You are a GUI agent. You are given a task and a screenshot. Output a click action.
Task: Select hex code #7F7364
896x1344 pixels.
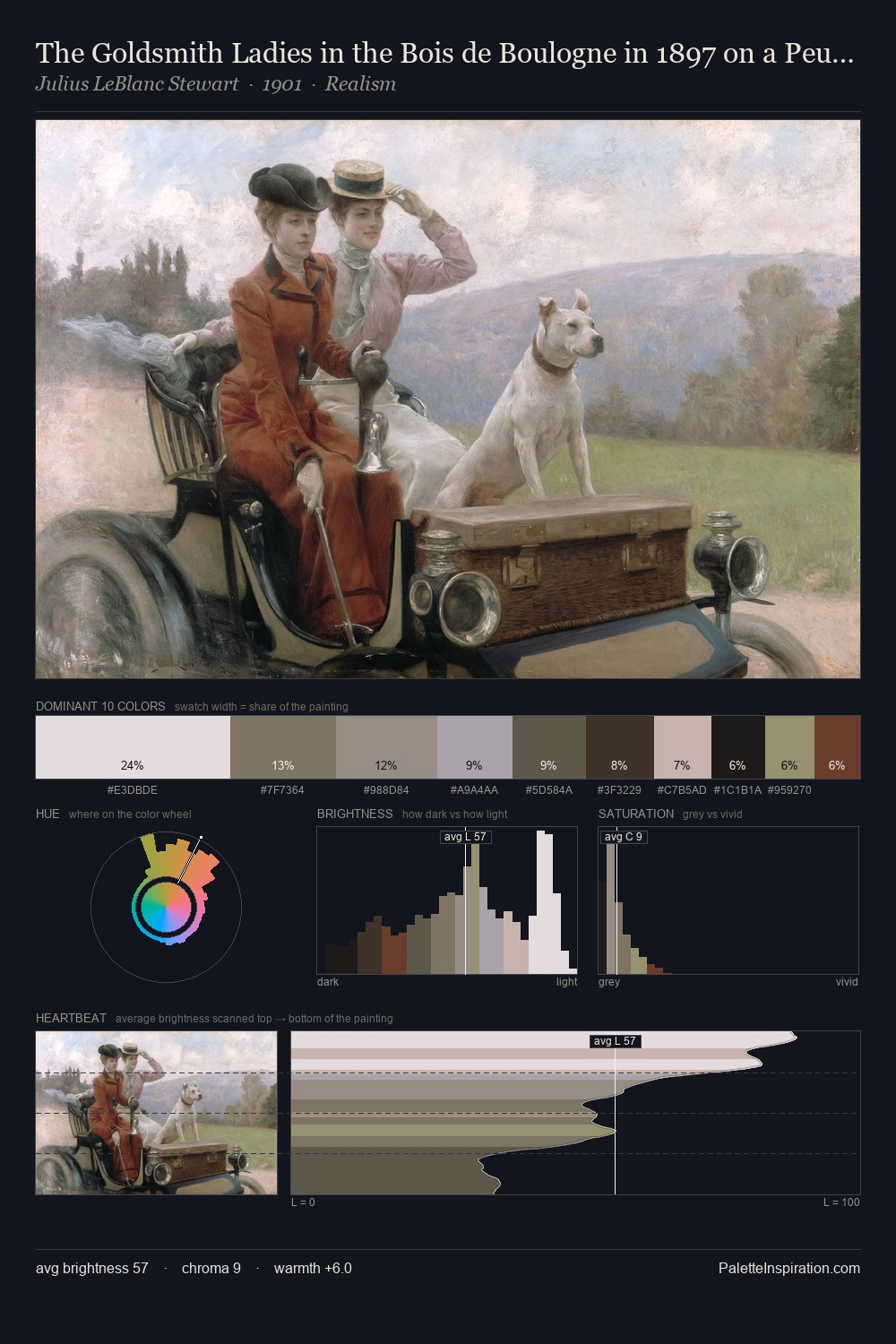pos(283,790)
